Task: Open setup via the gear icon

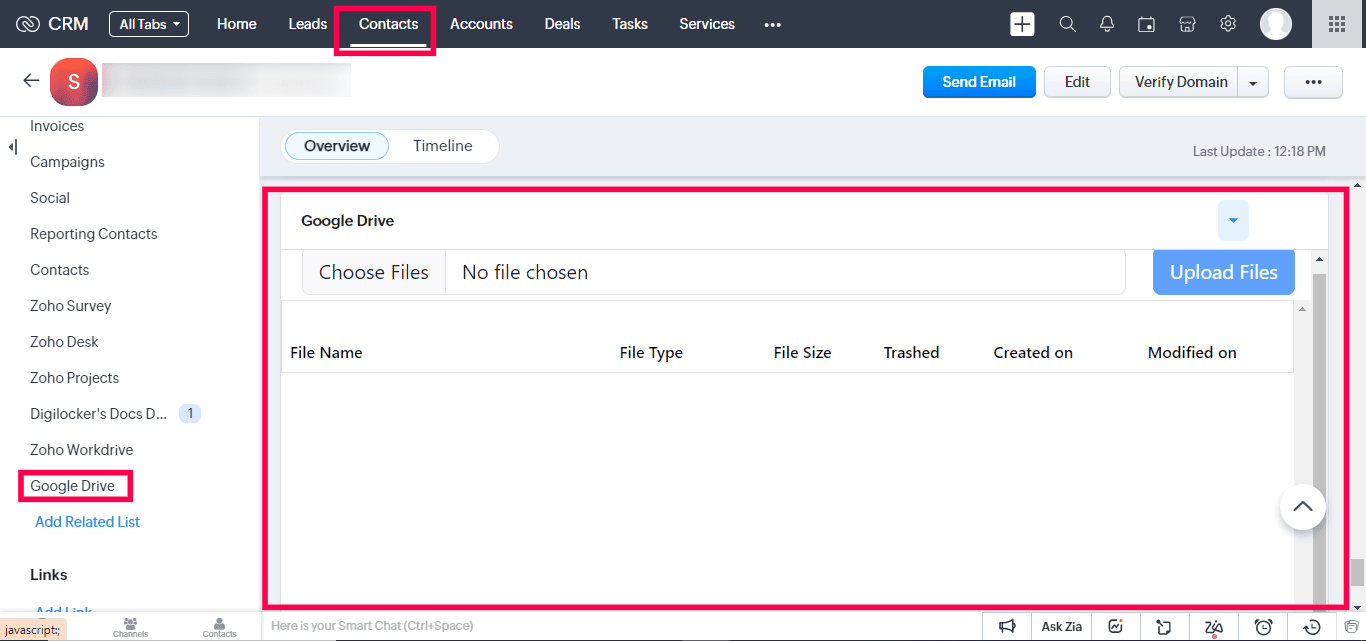Action: pos(1228,24)
